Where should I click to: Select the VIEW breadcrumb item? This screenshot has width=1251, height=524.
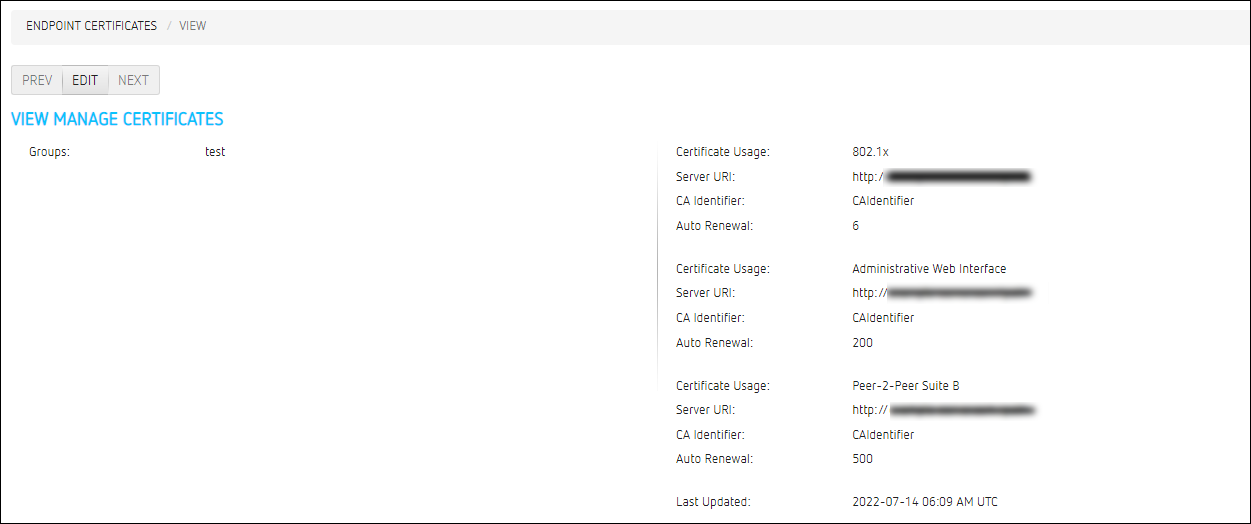pyautogui.click(x=193, y=26)
